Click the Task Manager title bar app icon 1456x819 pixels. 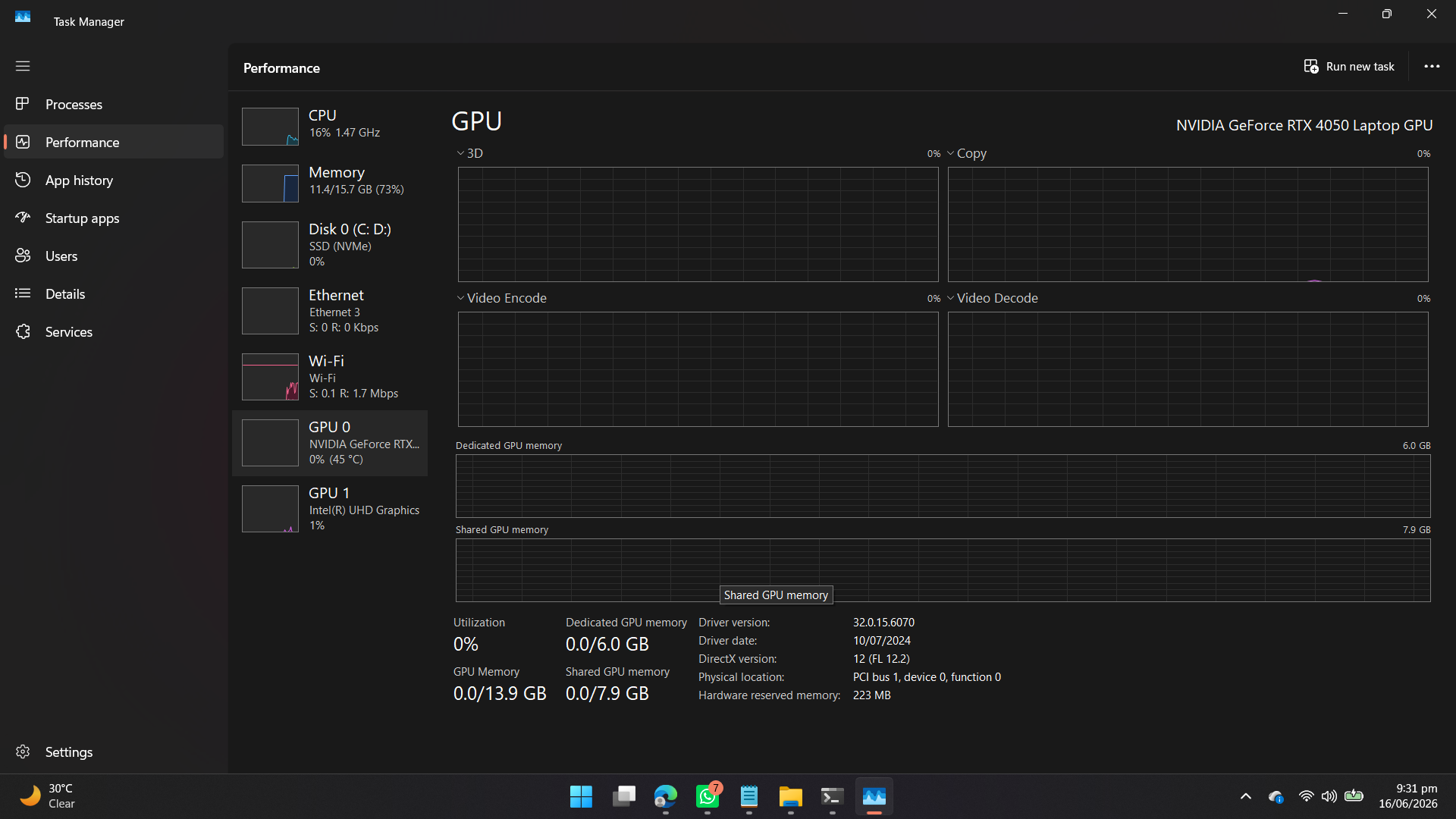(x=23, y=17)
